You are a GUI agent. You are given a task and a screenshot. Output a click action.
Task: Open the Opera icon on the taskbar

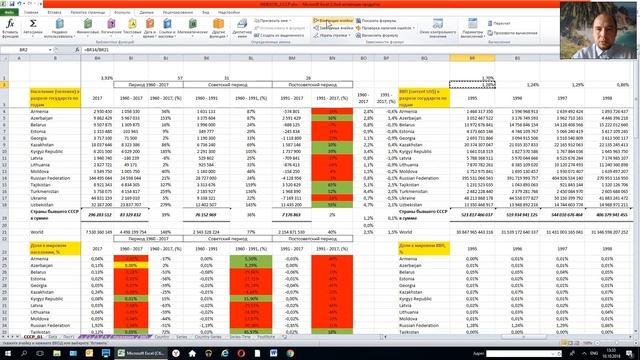click(241, 353)
